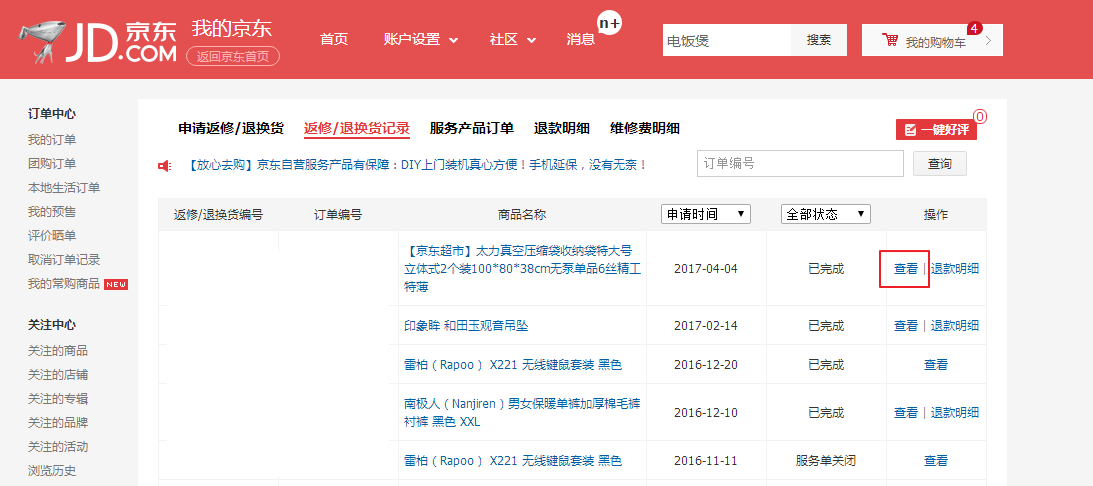Open 浏览历史 in sidebar
This screenshot has height=486, width=1093.
click(x=52, y=471)
